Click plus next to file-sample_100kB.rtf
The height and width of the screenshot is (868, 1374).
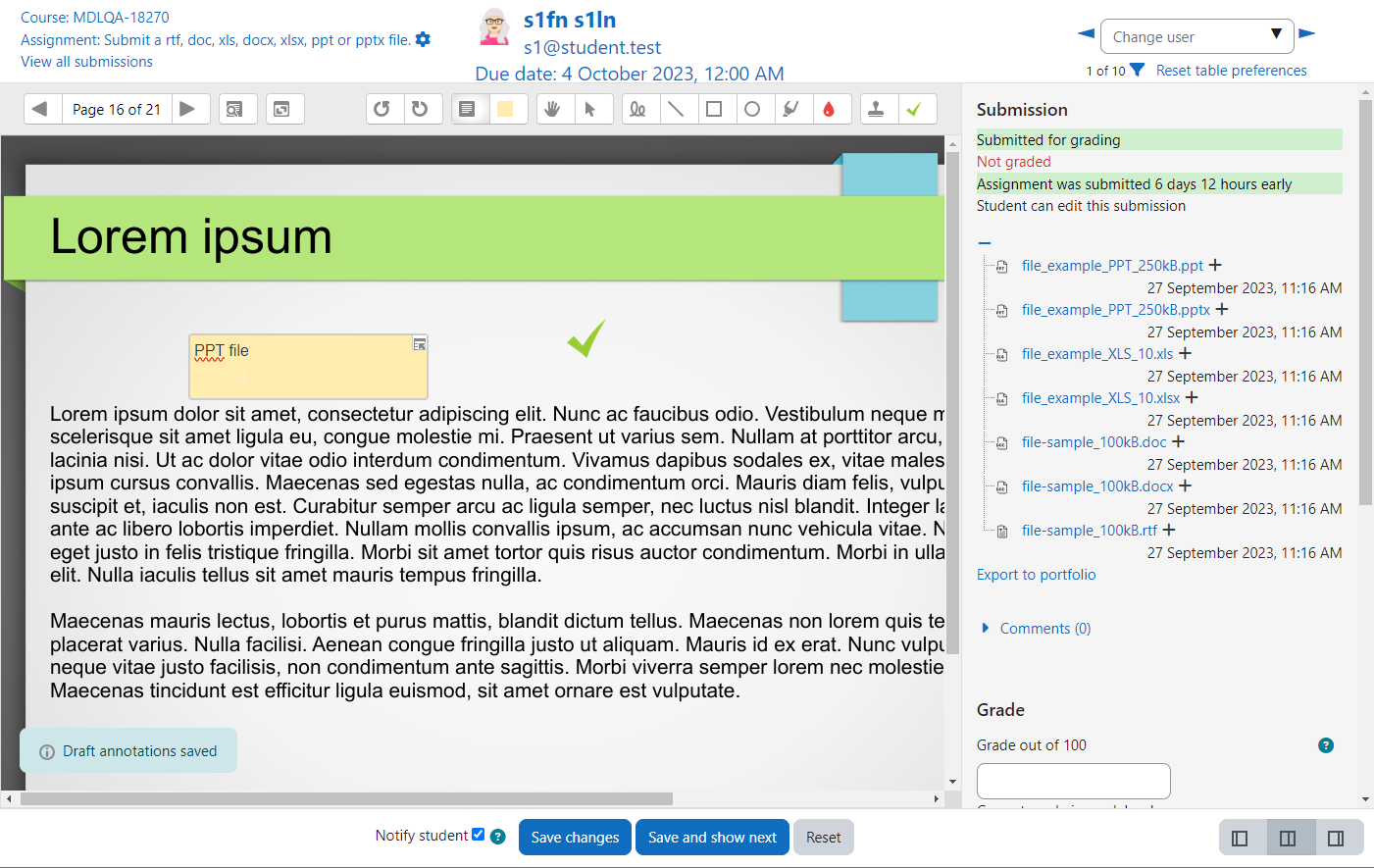click(1169, 530)
